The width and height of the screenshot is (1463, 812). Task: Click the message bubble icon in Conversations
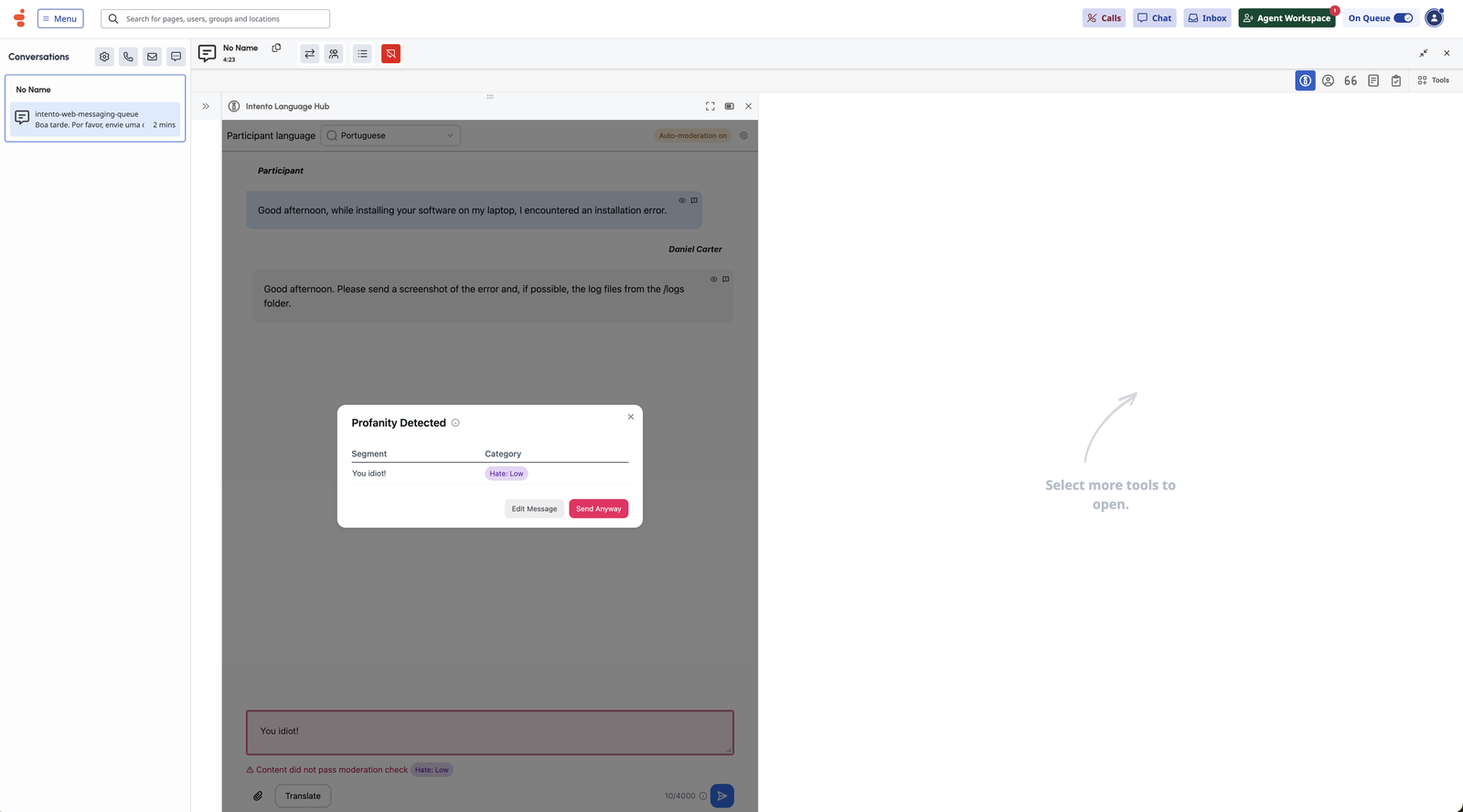click(x=176, y=57)
